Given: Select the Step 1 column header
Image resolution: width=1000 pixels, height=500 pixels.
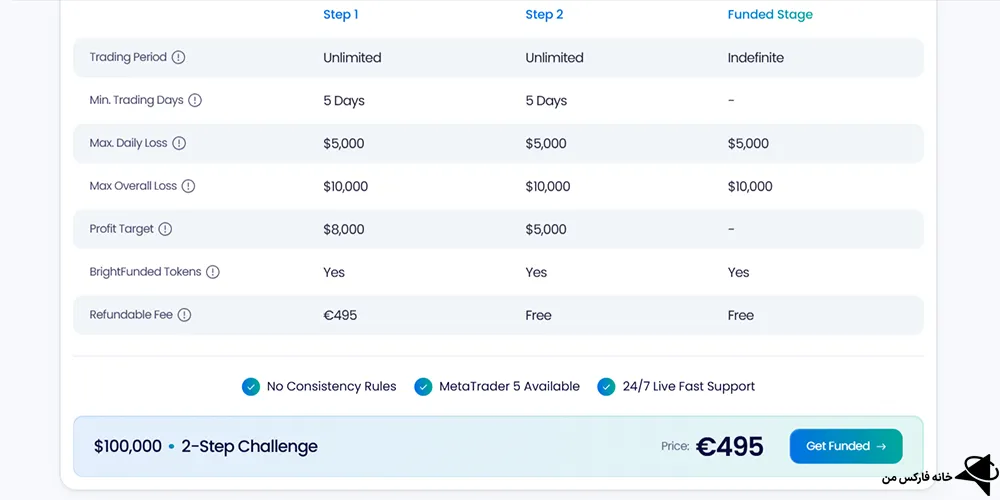Looking at the screenshot, I should [341, 15].
